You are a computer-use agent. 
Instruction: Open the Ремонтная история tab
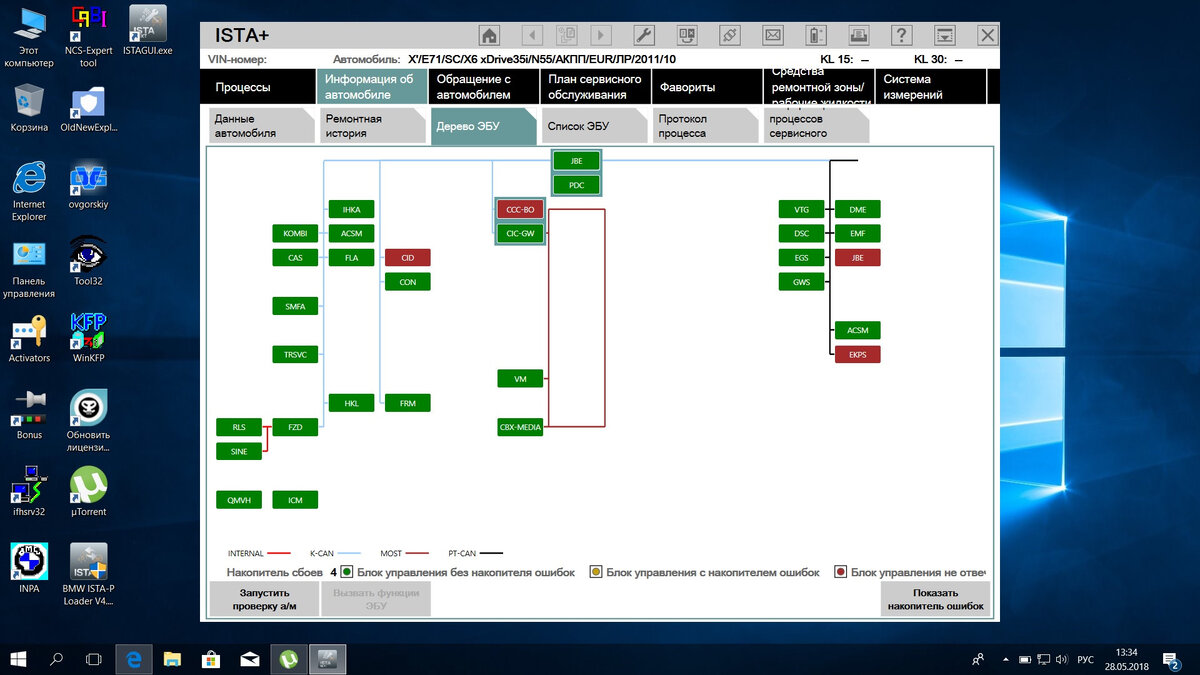coord(371,126)
